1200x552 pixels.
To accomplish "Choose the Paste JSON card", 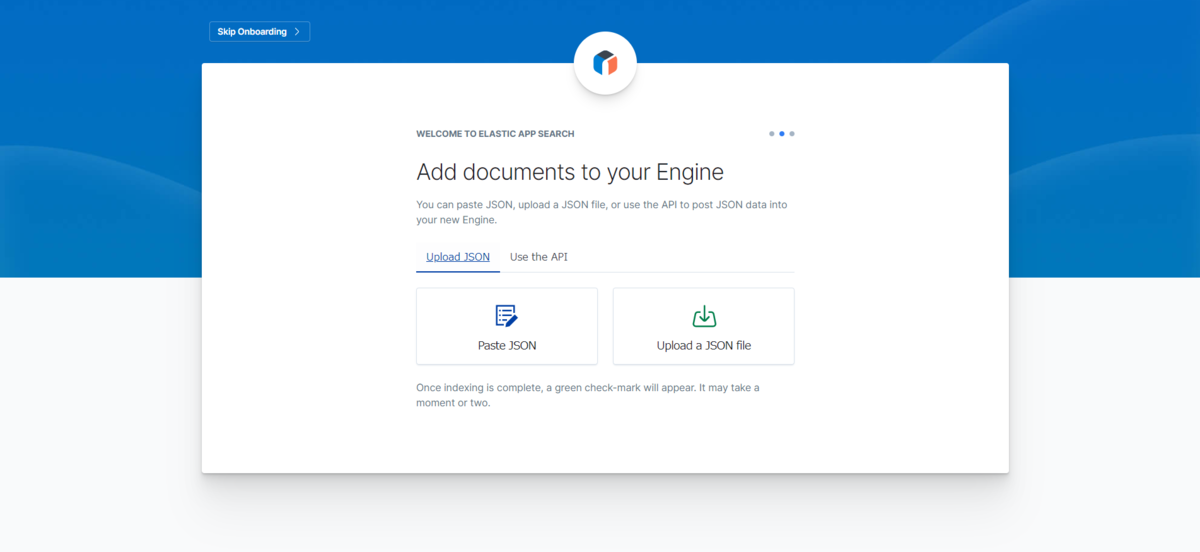I will point(507,326).
